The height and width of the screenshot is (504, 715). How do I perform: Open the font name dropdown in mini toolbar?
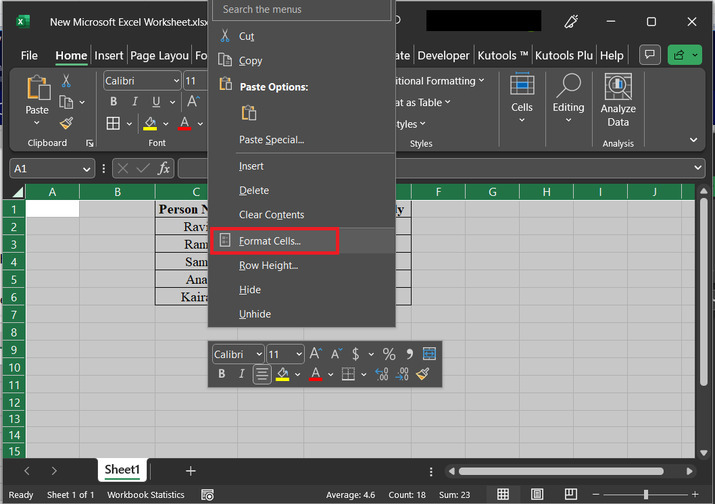click(258, 354)
